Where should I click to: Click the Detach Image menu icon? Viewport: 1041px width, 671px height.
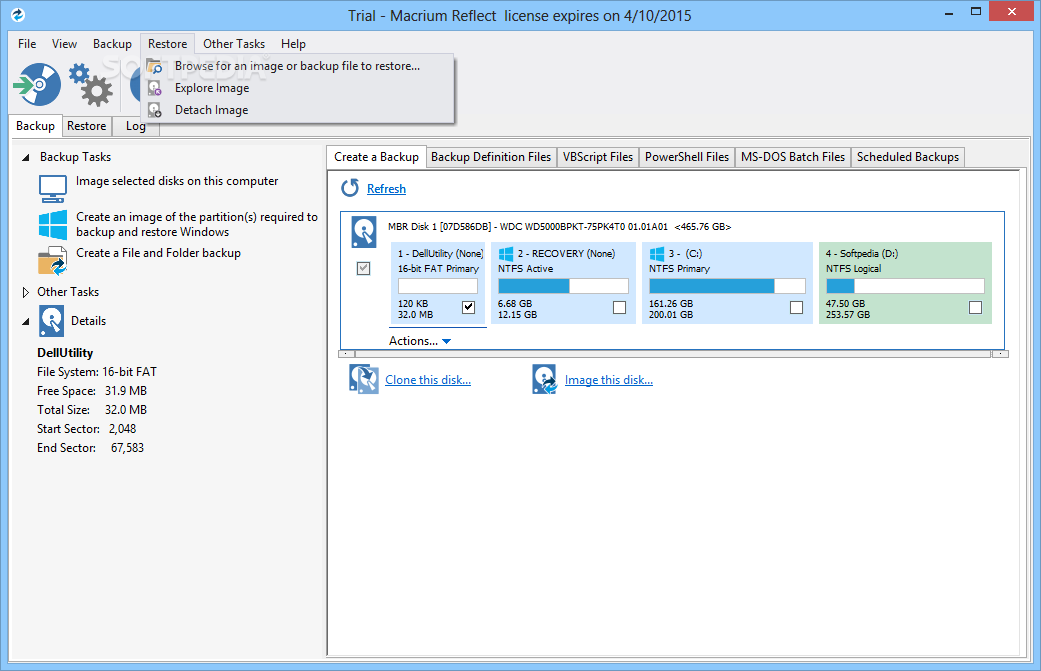(x=154, y=110)
